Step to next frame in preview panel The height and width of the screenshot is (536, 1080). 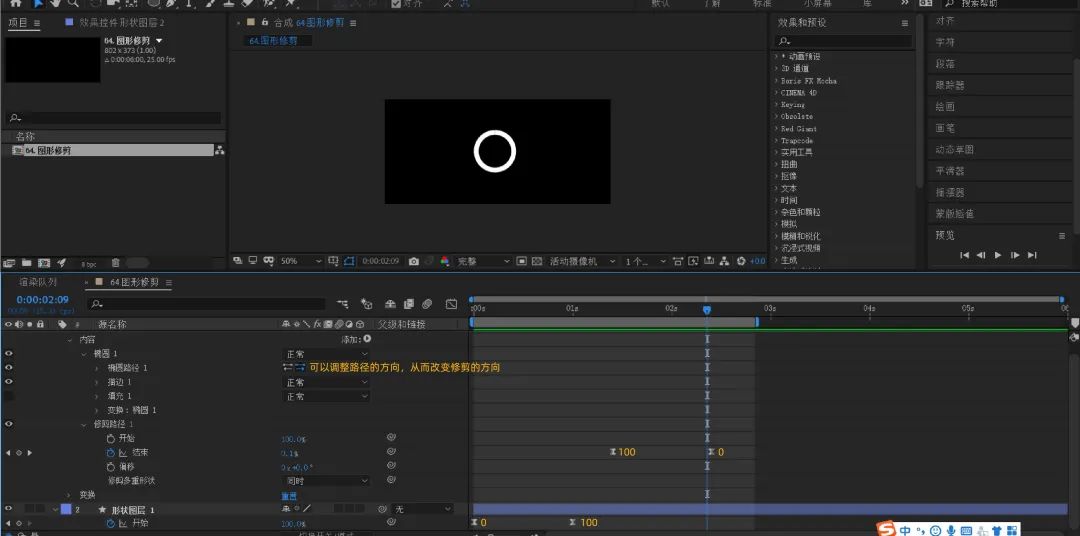click(x=1015, y=255)
